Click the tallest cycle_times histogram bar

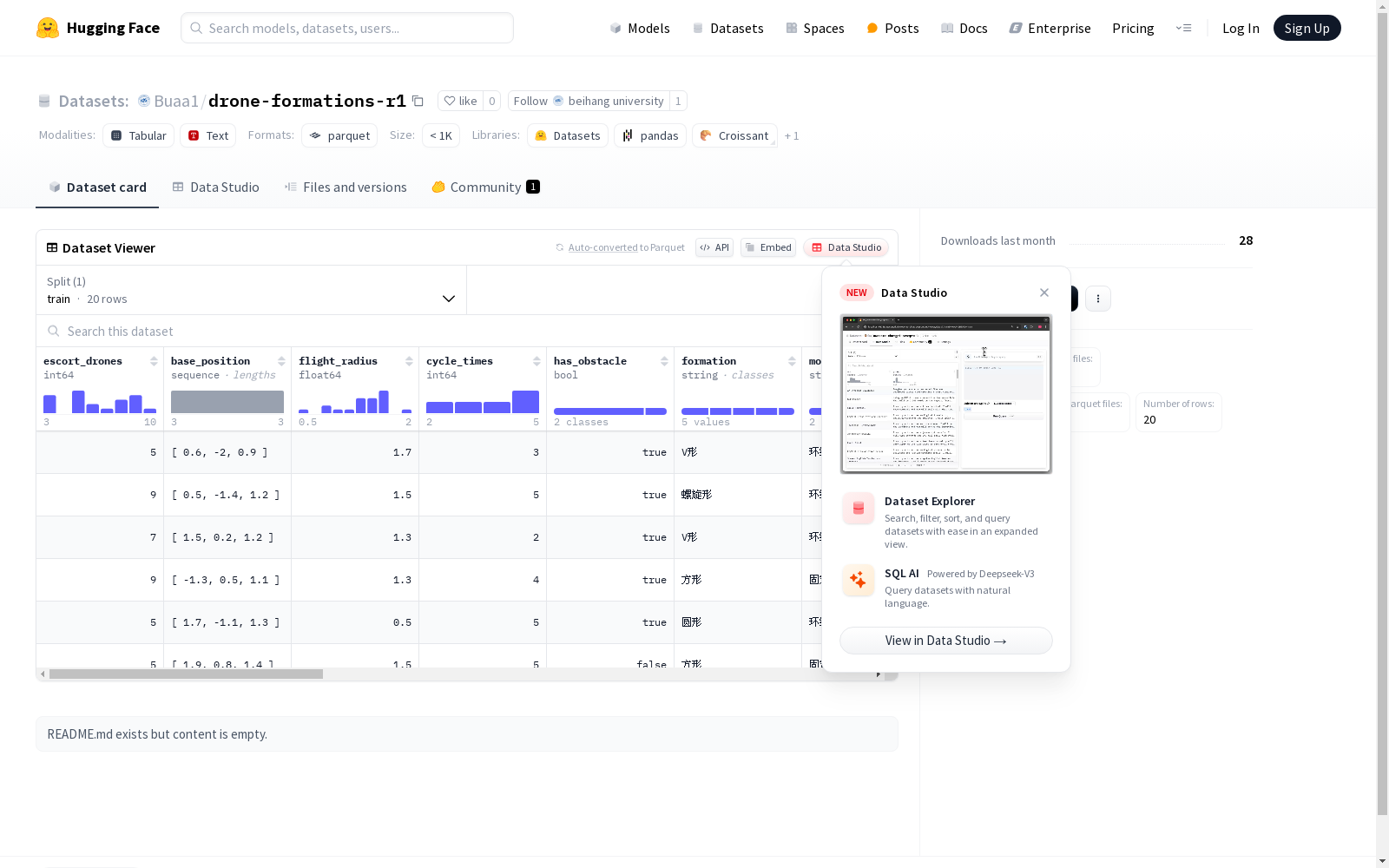(x=525, y=402)
